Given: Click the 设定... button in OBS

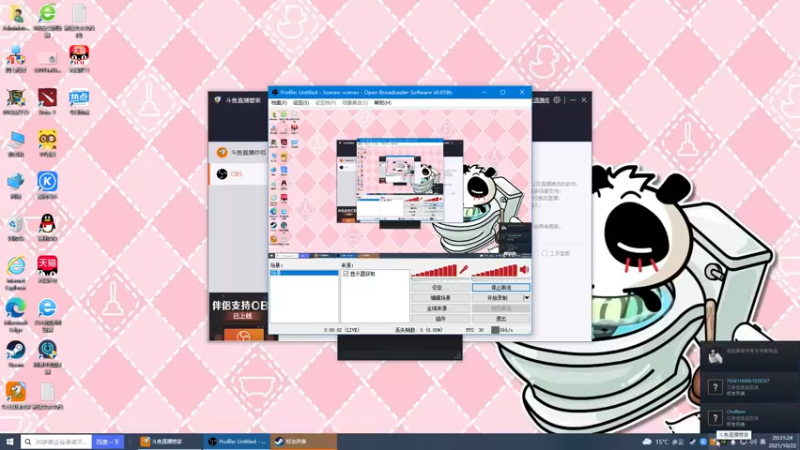Looking at the screenshot, I should pos(440,287).
